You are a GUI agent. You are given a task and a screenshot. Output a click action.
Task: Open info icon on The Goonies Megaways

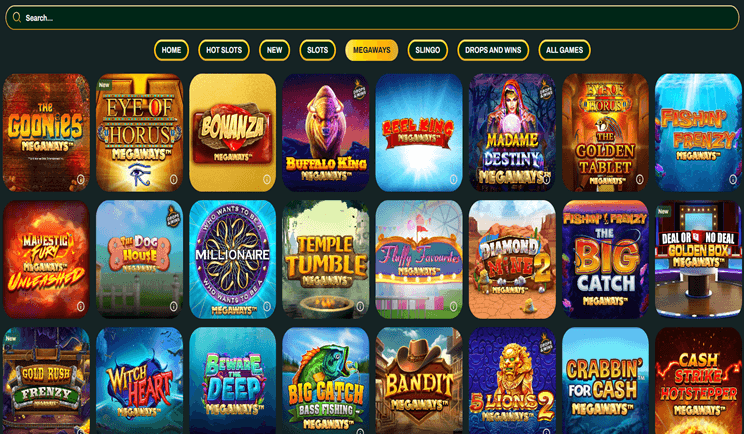tap(80, 179)
